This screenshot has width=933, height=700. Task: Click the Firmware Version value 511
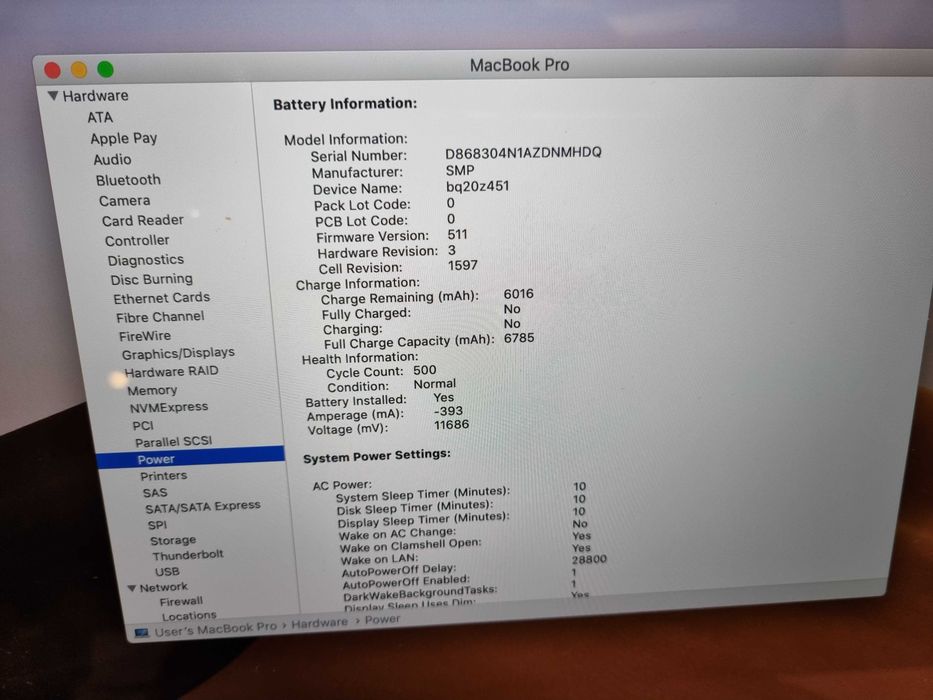(458, 235)
